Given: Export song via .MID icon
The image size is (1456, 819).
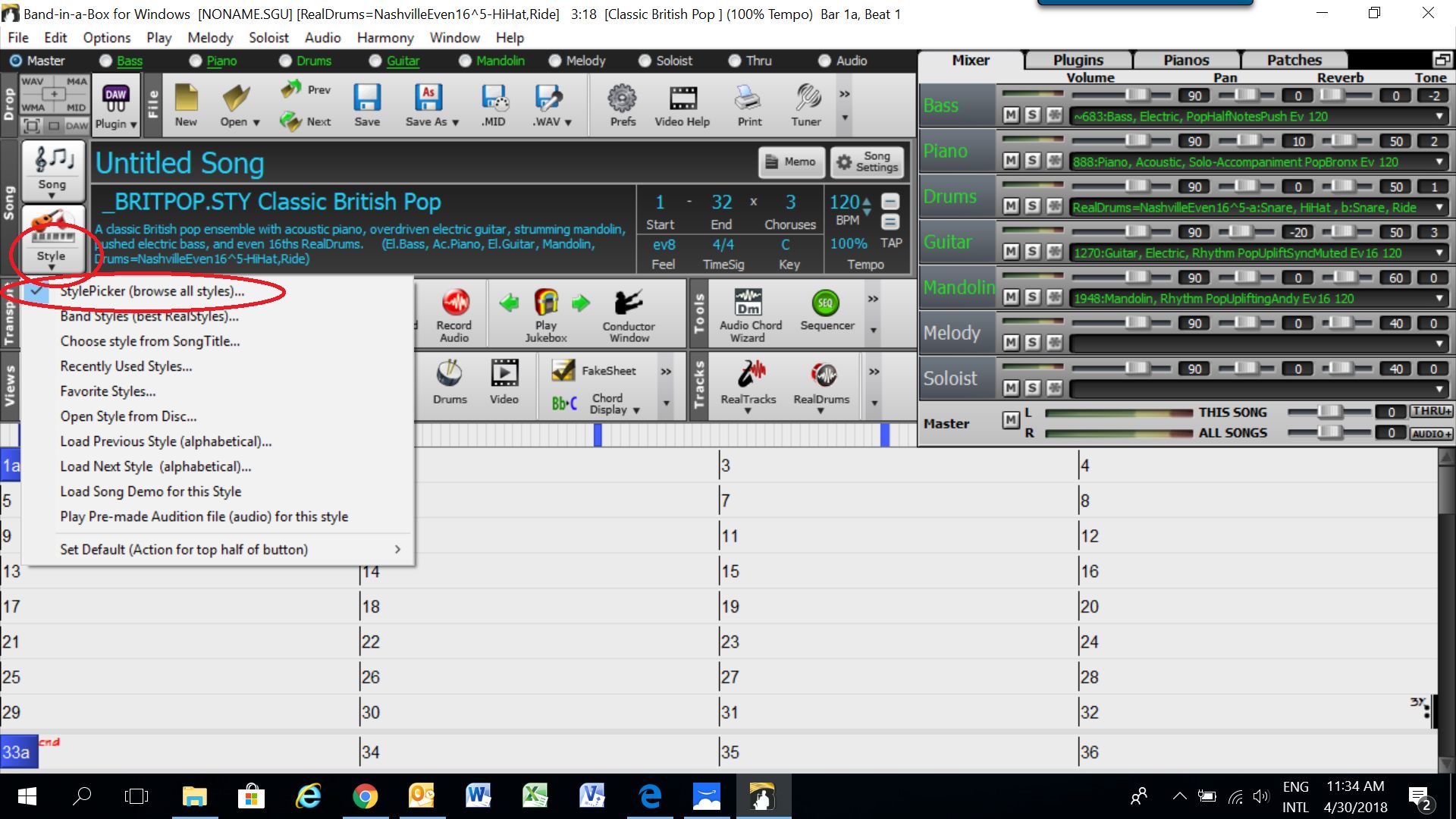Looking at the screenshot, I should tap(494, 105).
